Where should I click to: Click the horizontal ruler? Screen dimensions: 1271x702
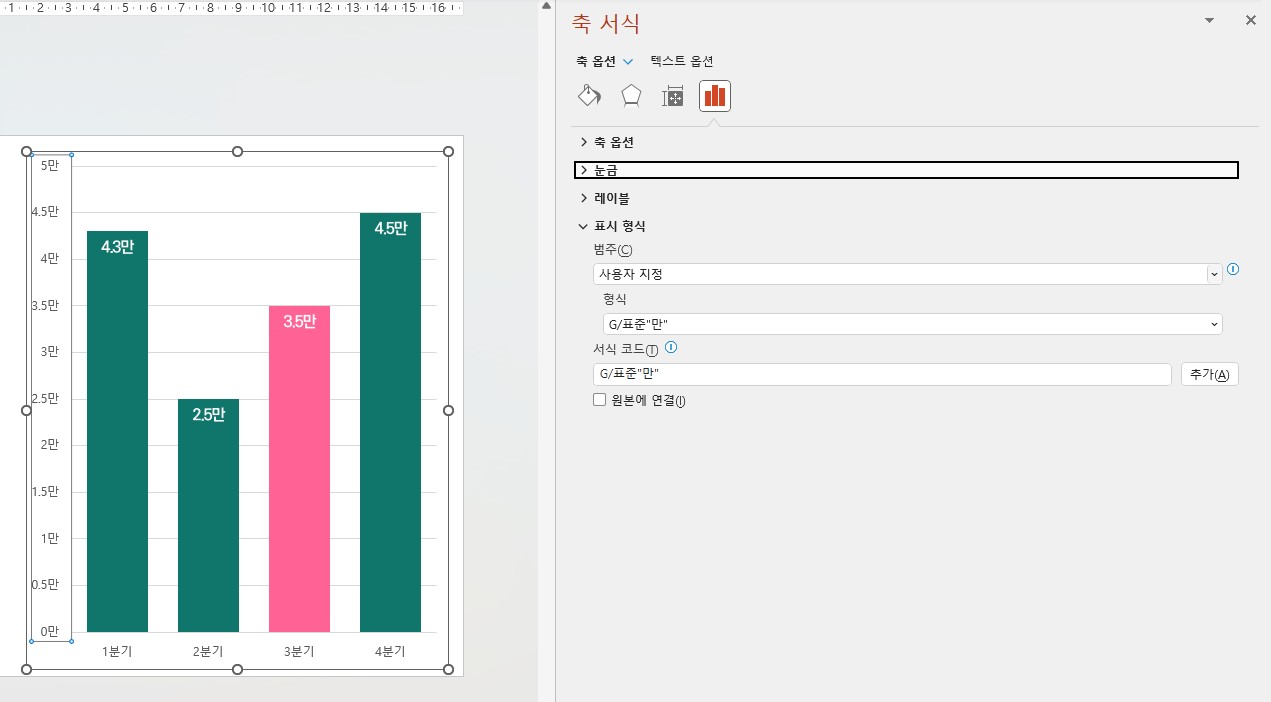pos(232,8)
